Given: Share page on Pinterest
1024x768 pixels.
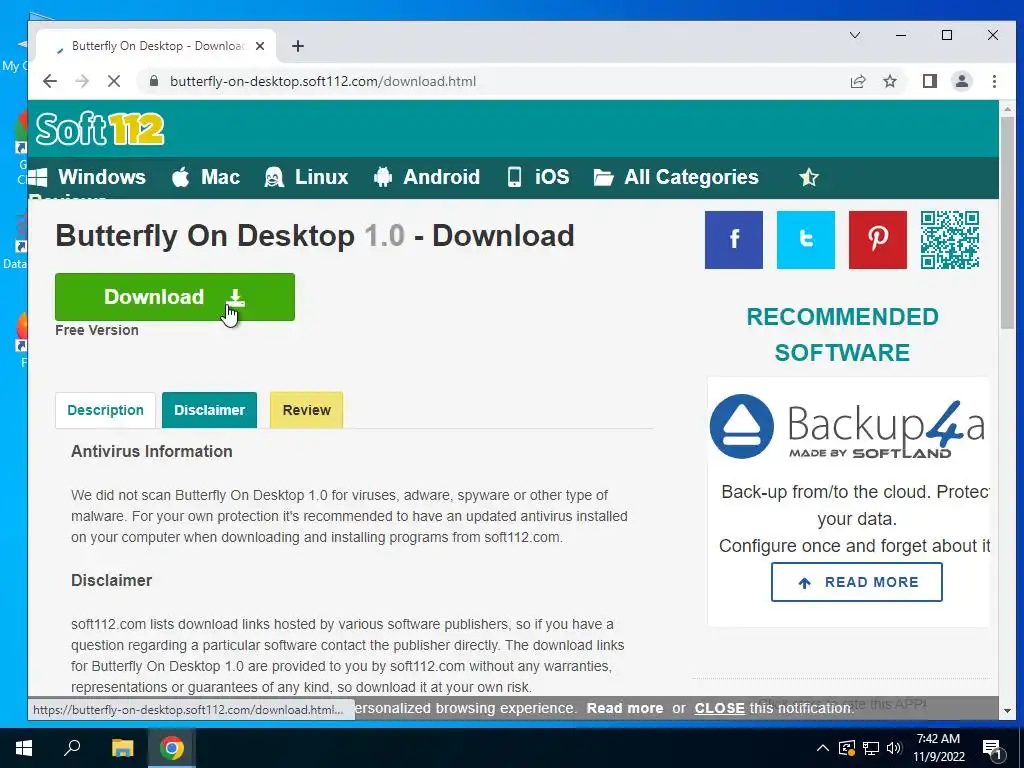Looking at the screenshot, I should (877, 240).
